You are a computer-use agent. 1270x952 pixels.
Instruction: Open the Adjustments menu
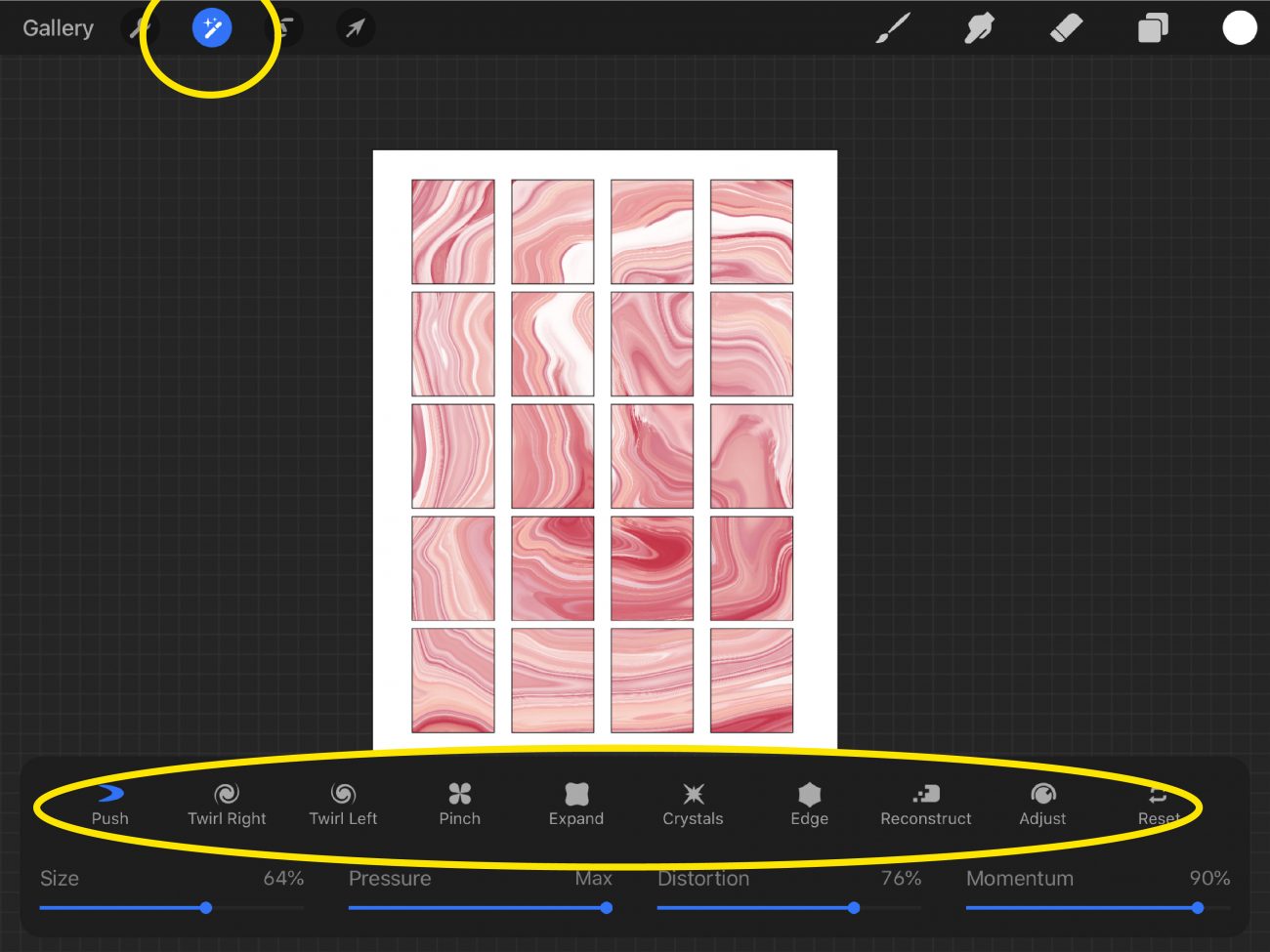click(212, 28)
